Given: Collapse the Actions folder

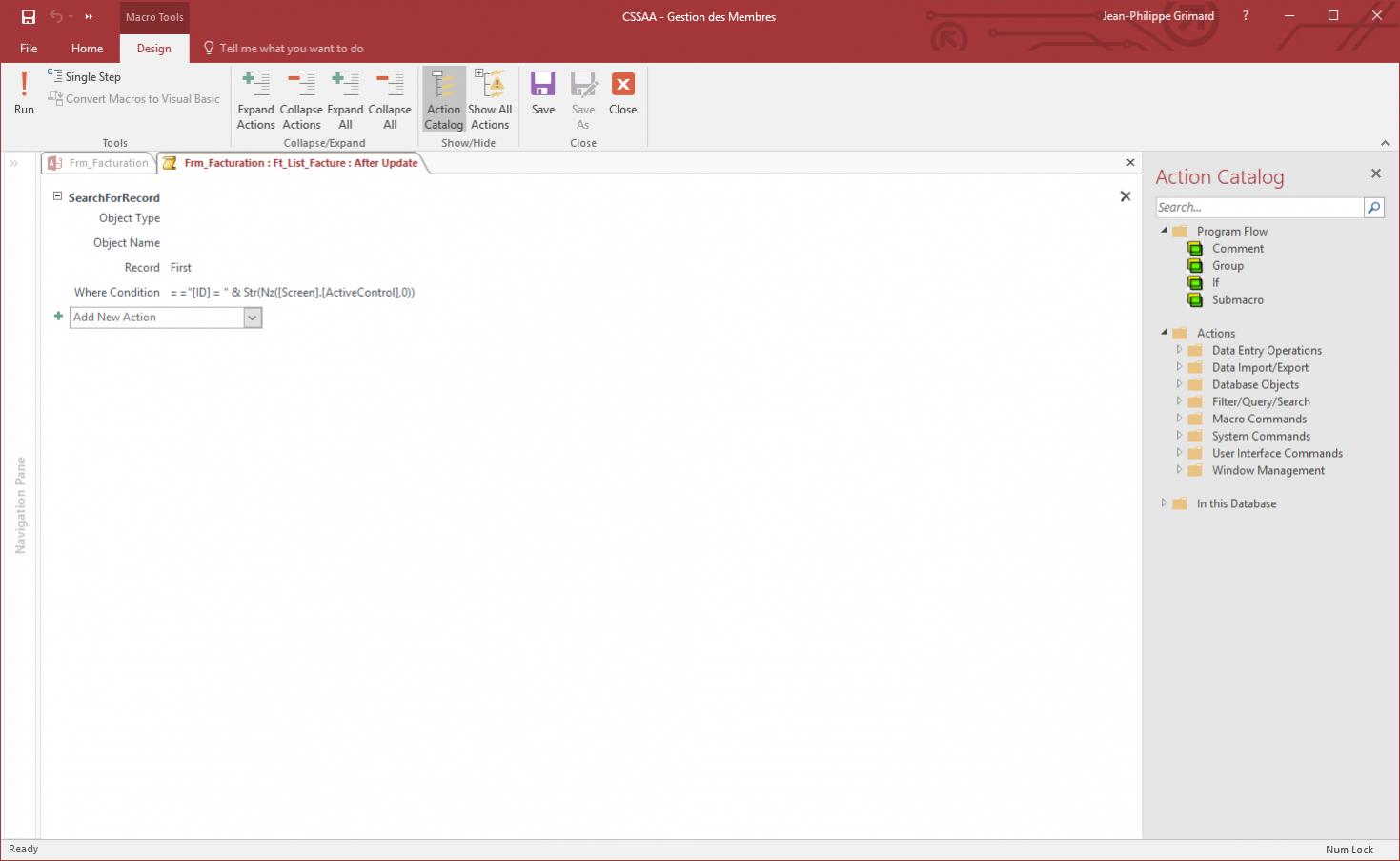Looking at the screenshot, I should coord(1164,333).
